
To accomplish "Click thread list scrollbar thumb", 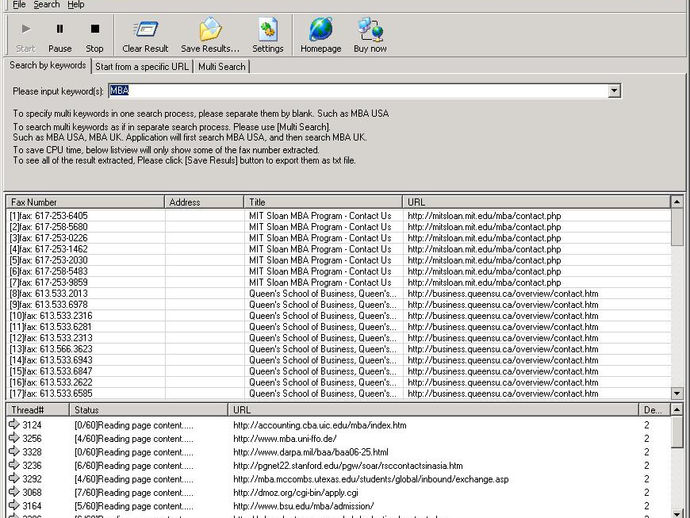I will click(x=677, y=432).
